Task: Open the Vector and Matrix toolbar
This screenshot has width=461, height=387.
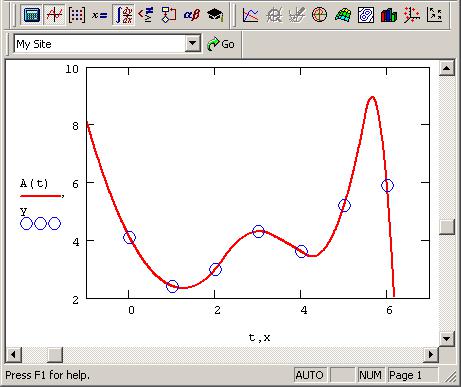Action: (77, 14)
